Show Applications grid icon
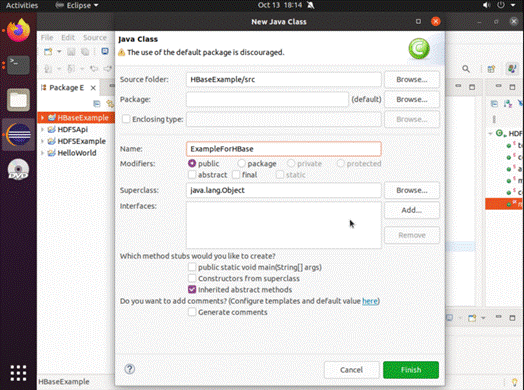Viewport: 524px width, 390px height. pos(18,373)
